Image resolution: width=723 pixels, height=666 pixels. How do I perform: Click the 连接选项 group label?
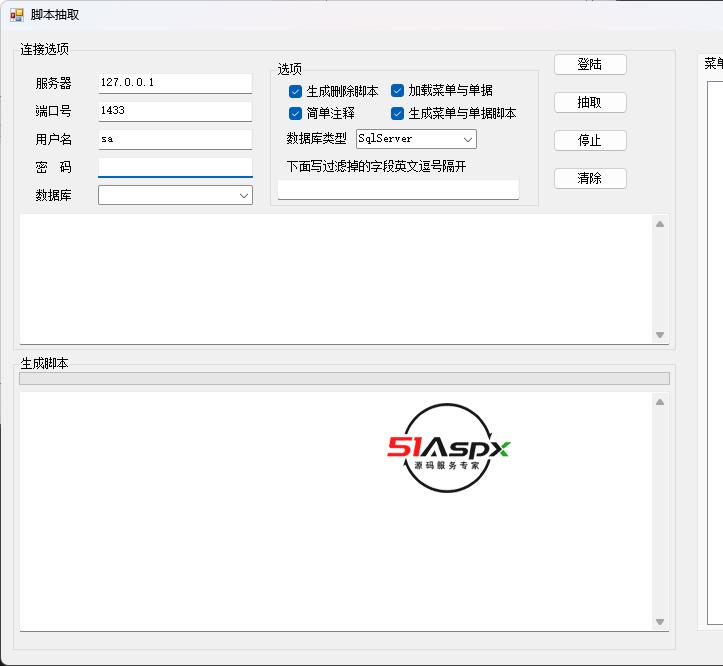(45, 49)
